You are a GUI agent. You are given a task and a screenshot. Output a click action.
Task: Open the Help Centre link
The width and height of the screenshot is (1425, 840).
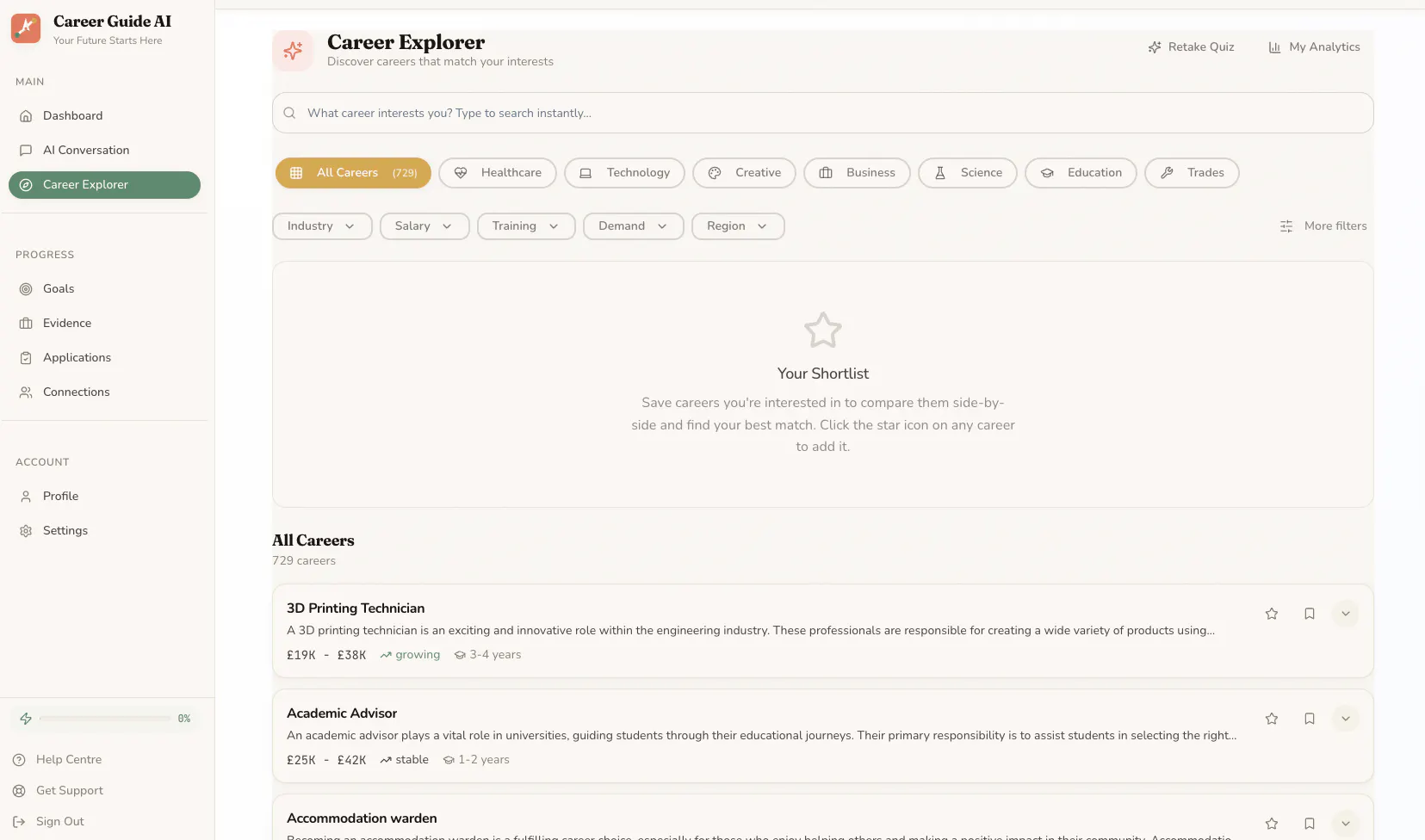57,760
